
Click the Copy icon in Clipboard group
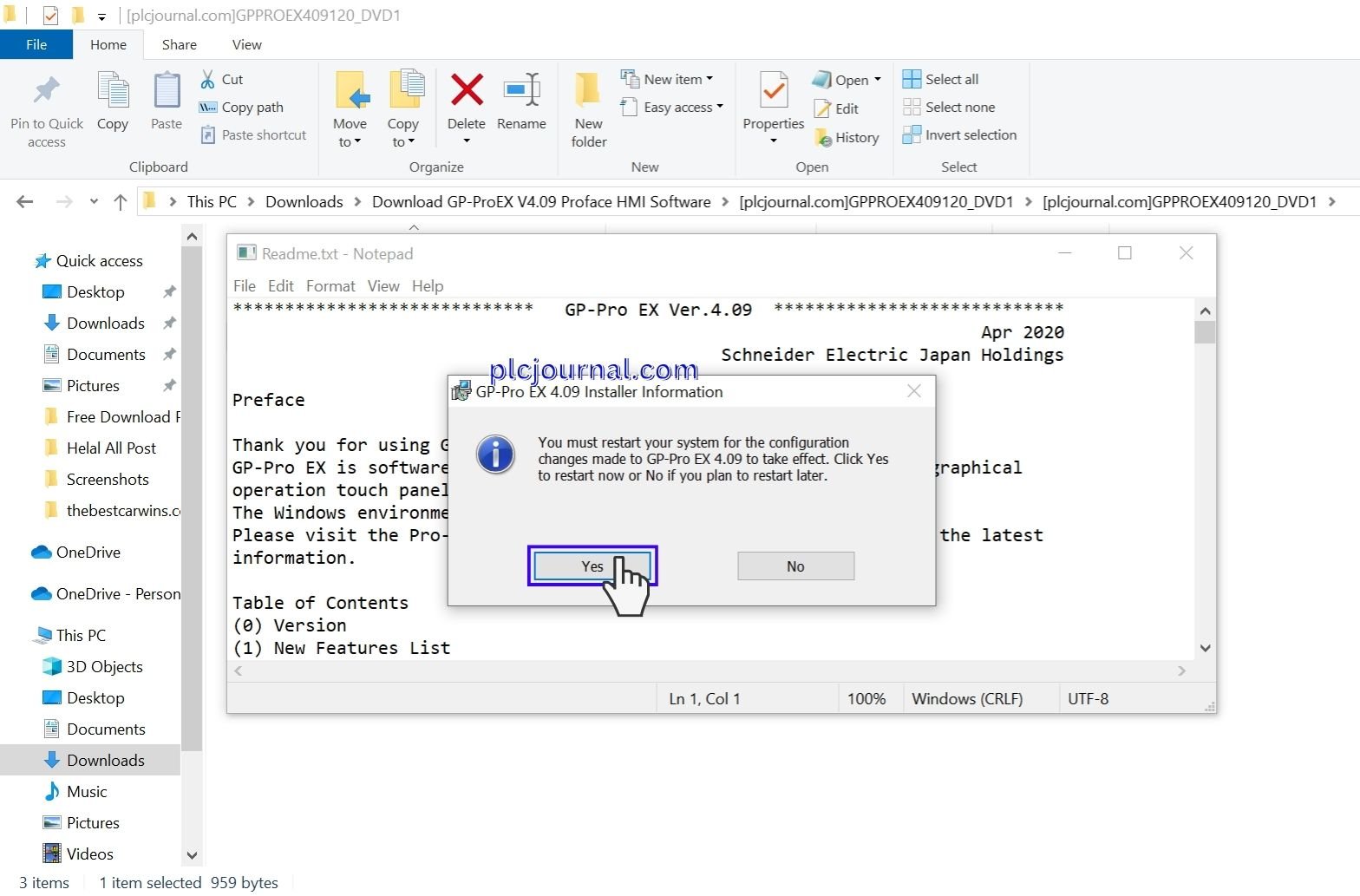(113, 90)
